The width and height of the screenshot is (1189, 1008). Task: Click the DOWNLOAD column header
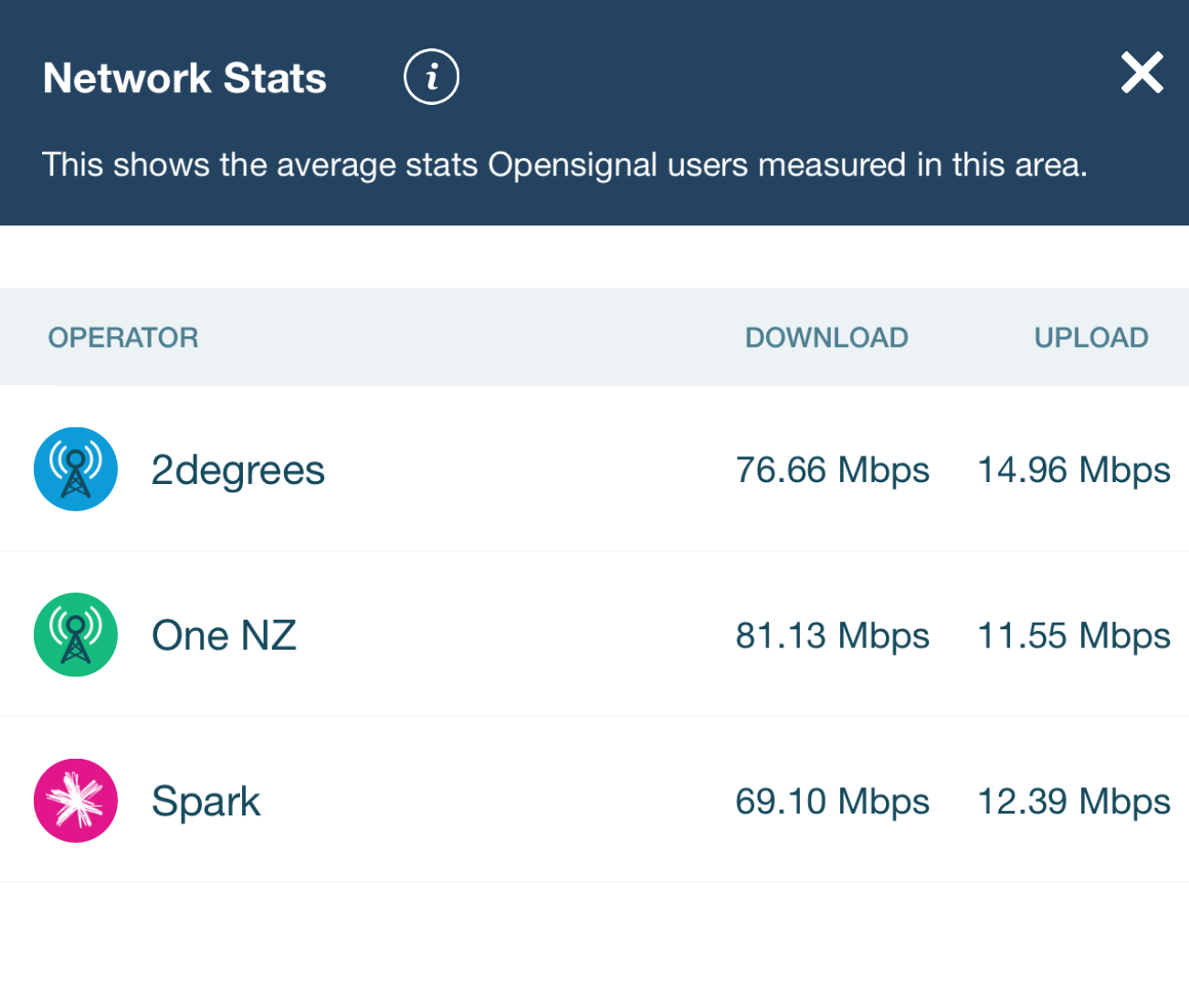pyautogui.click(x=826, y=338)
